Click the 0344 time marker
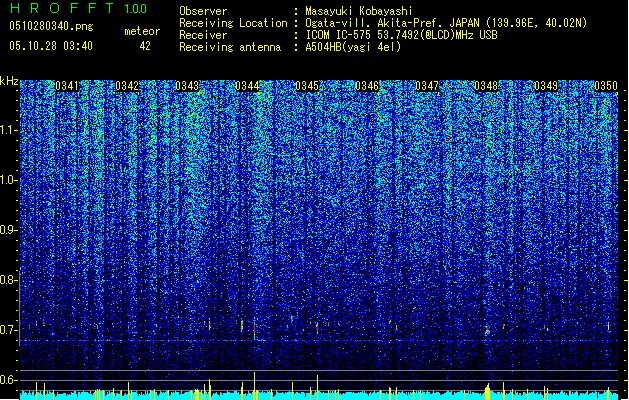629x400 pixels. pos(247,86)
